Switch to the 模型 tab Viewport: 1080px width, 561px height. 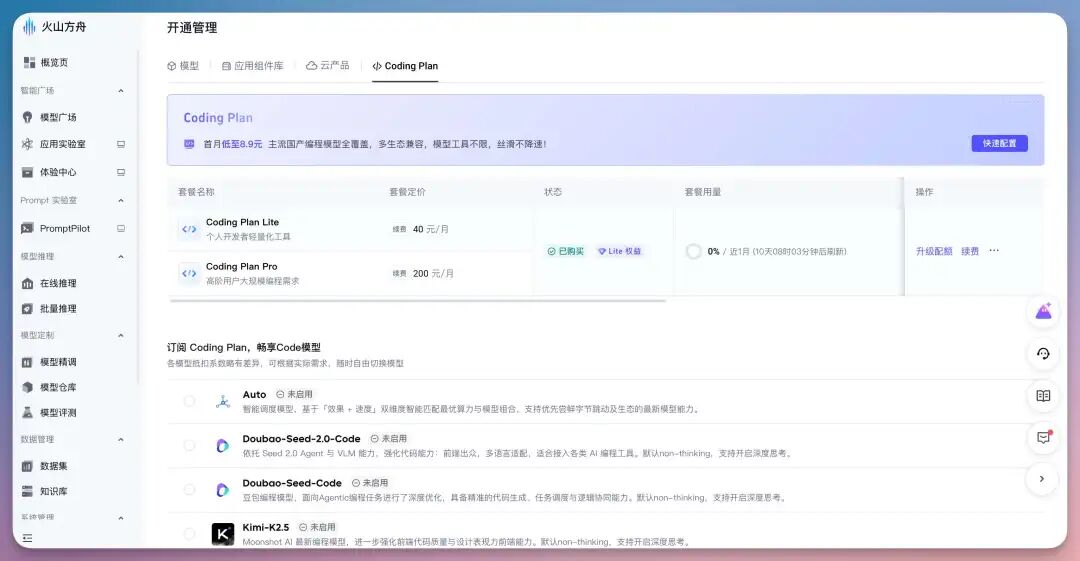[x=183, y=66]
